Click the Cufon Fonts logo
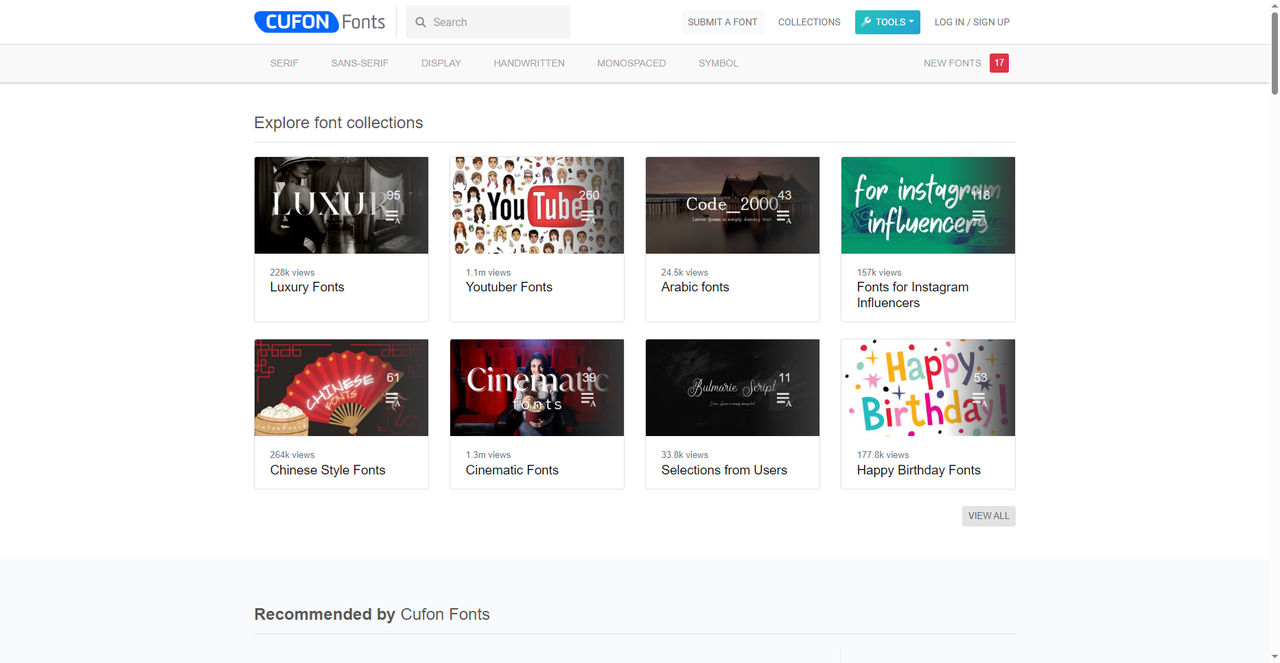This screenshot has height=663, width=1280. (320, 22)
